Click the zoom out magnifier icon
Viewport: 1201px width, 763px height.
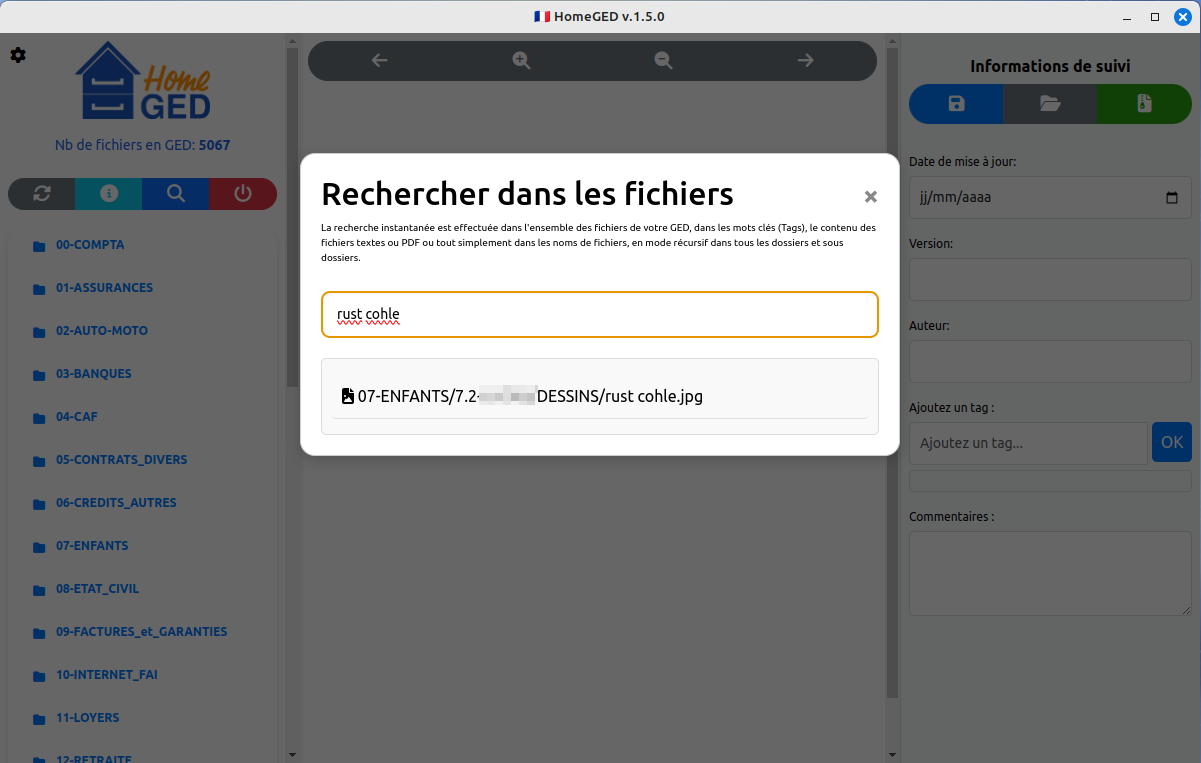pos(663,61)
